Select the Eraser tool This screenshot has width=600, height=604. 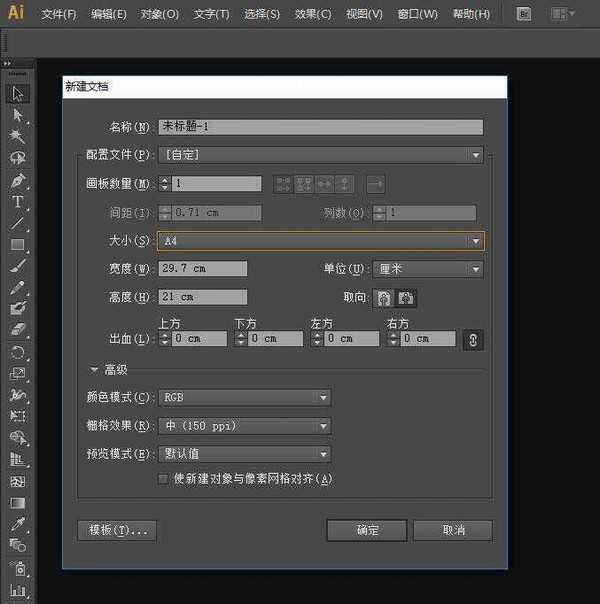tap(17, 330)
